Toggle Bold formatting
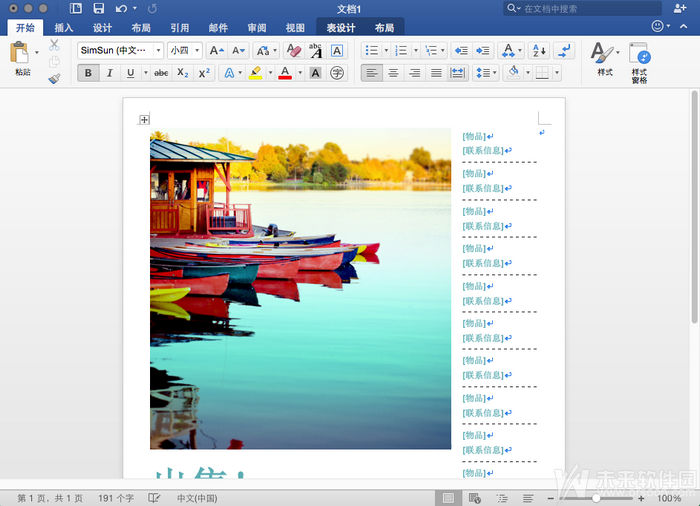Screen dimensions: 700x506 [x=88, y=73]
